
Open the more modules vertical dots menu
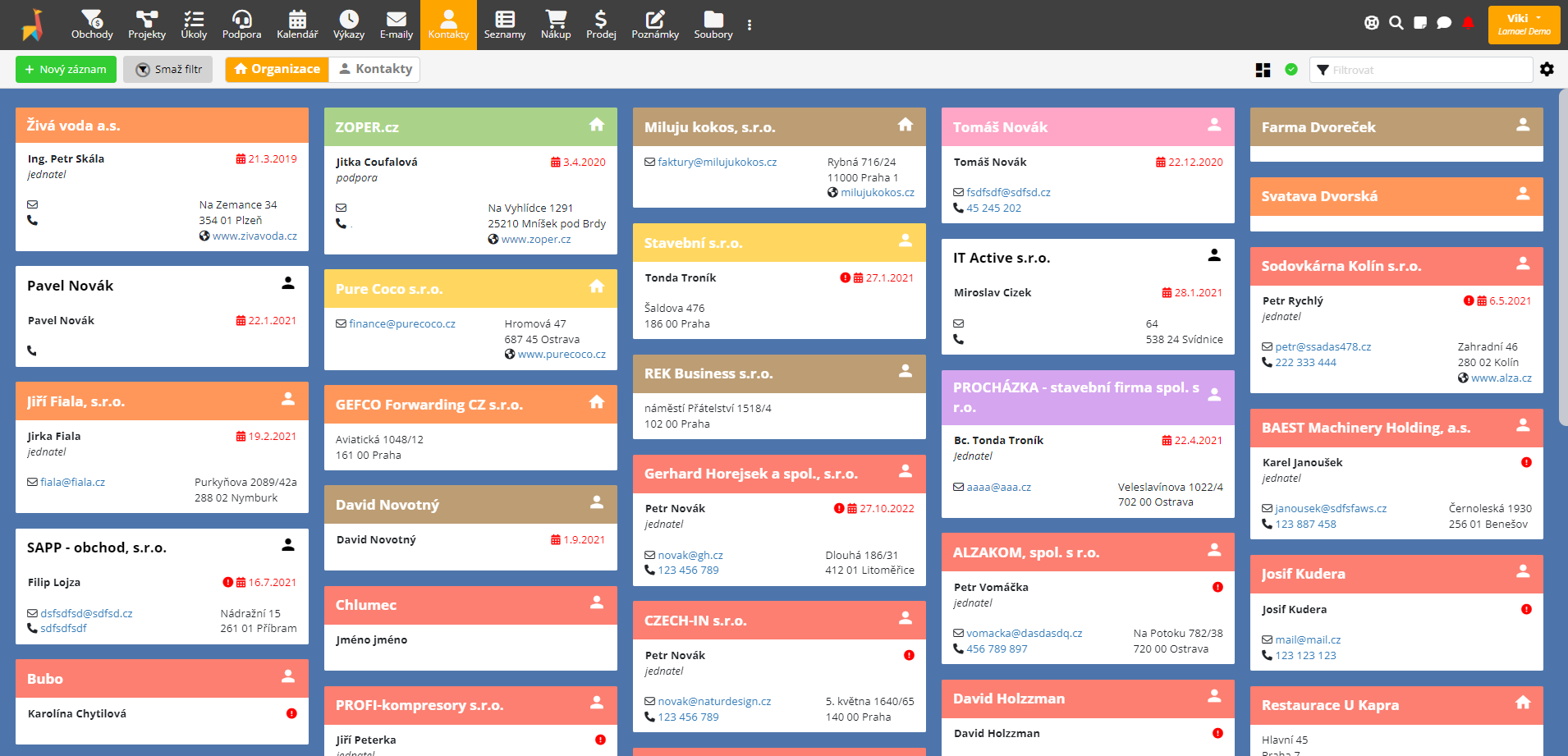point(750,25)
